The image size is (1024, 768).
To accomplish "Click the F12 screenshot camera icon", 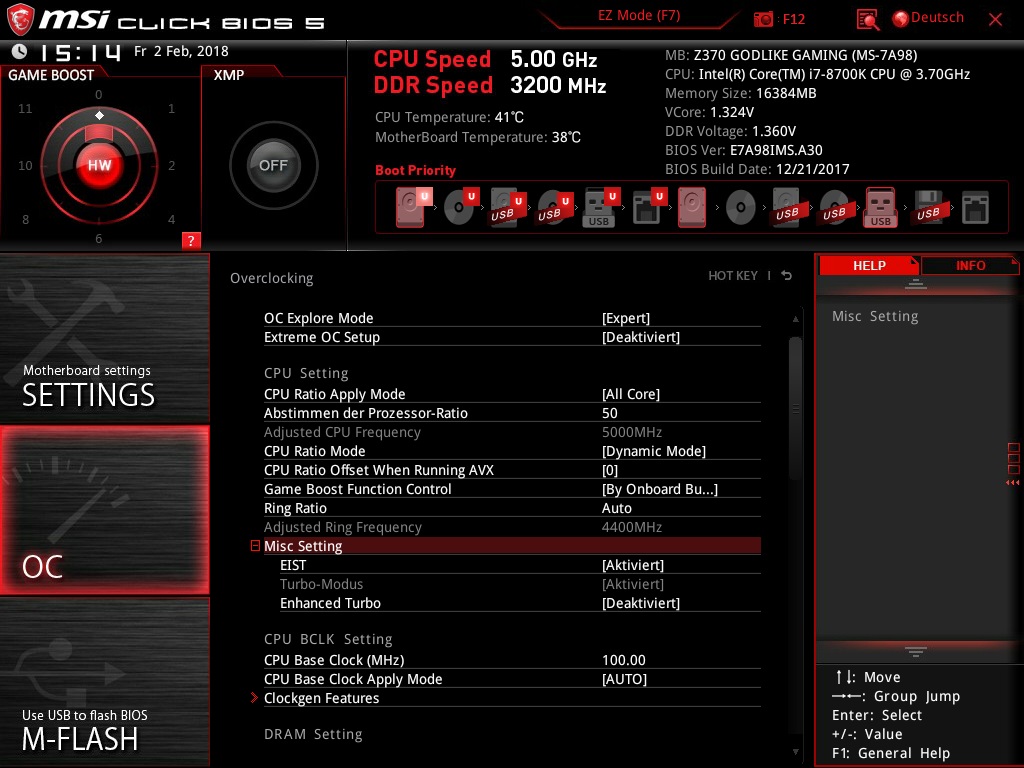I will [763, 19].
